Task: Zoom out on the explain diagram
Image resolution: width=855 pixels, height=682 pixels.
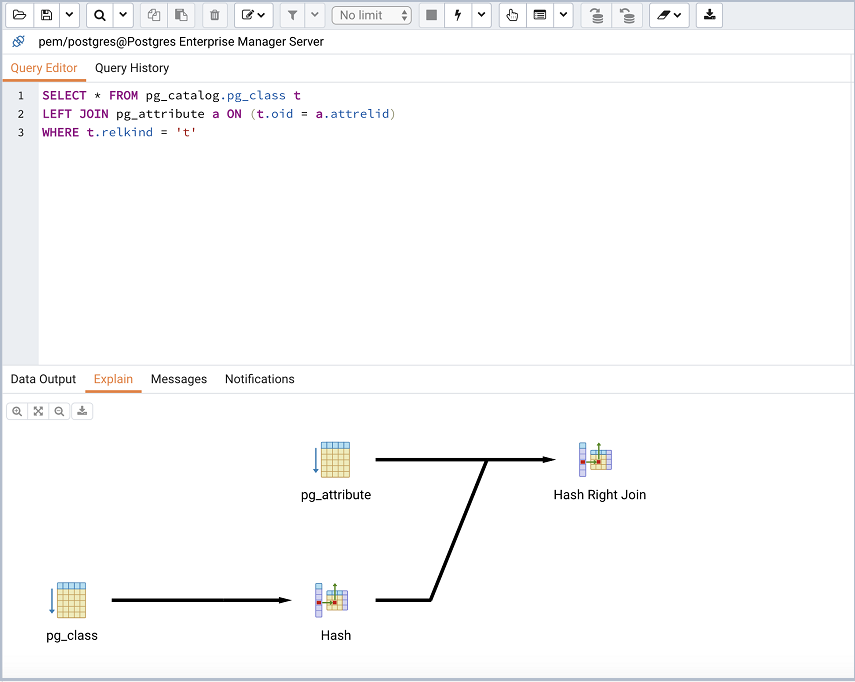Action: pos(59,411)
